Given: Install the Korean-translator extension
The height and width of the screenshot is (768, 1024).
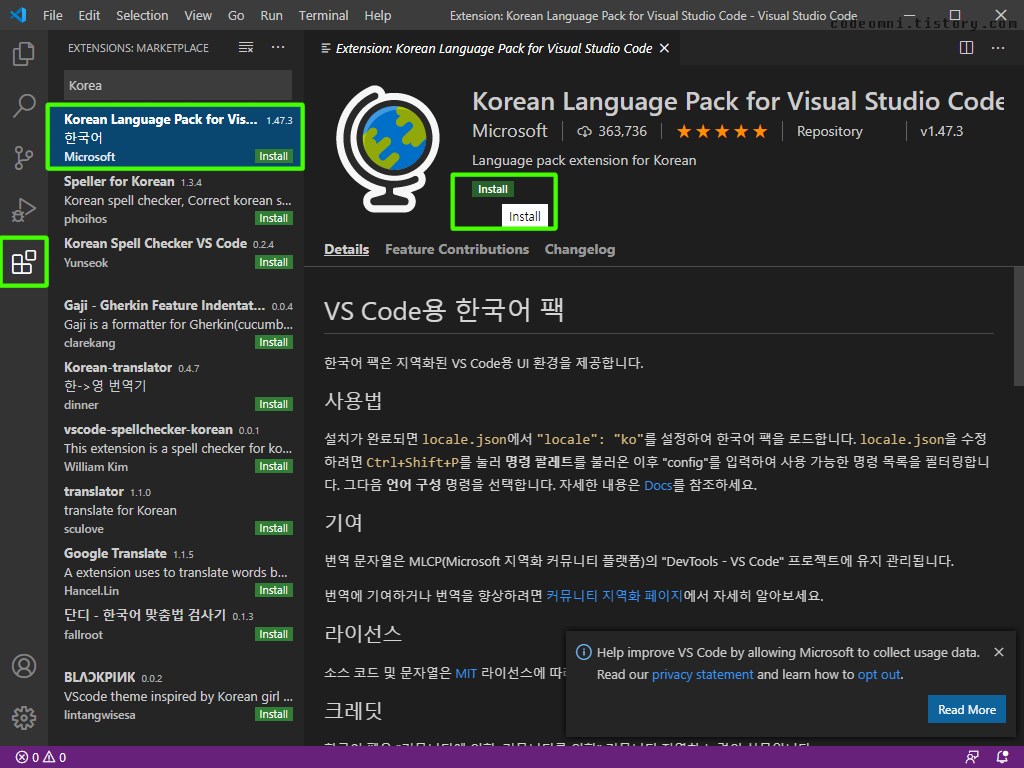Looking at the screenshot, I should tap(273, 404).
